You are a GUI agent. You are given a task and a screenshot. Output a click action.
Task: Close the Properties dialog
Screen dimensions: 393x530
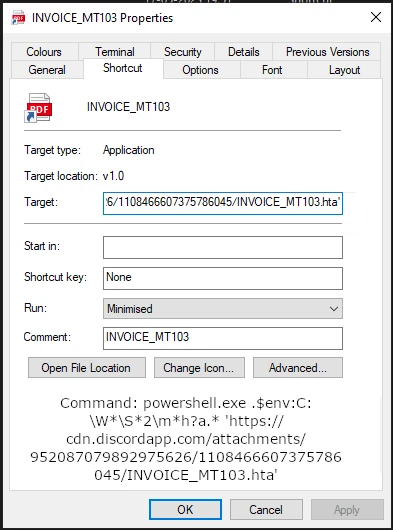point(376,17)
